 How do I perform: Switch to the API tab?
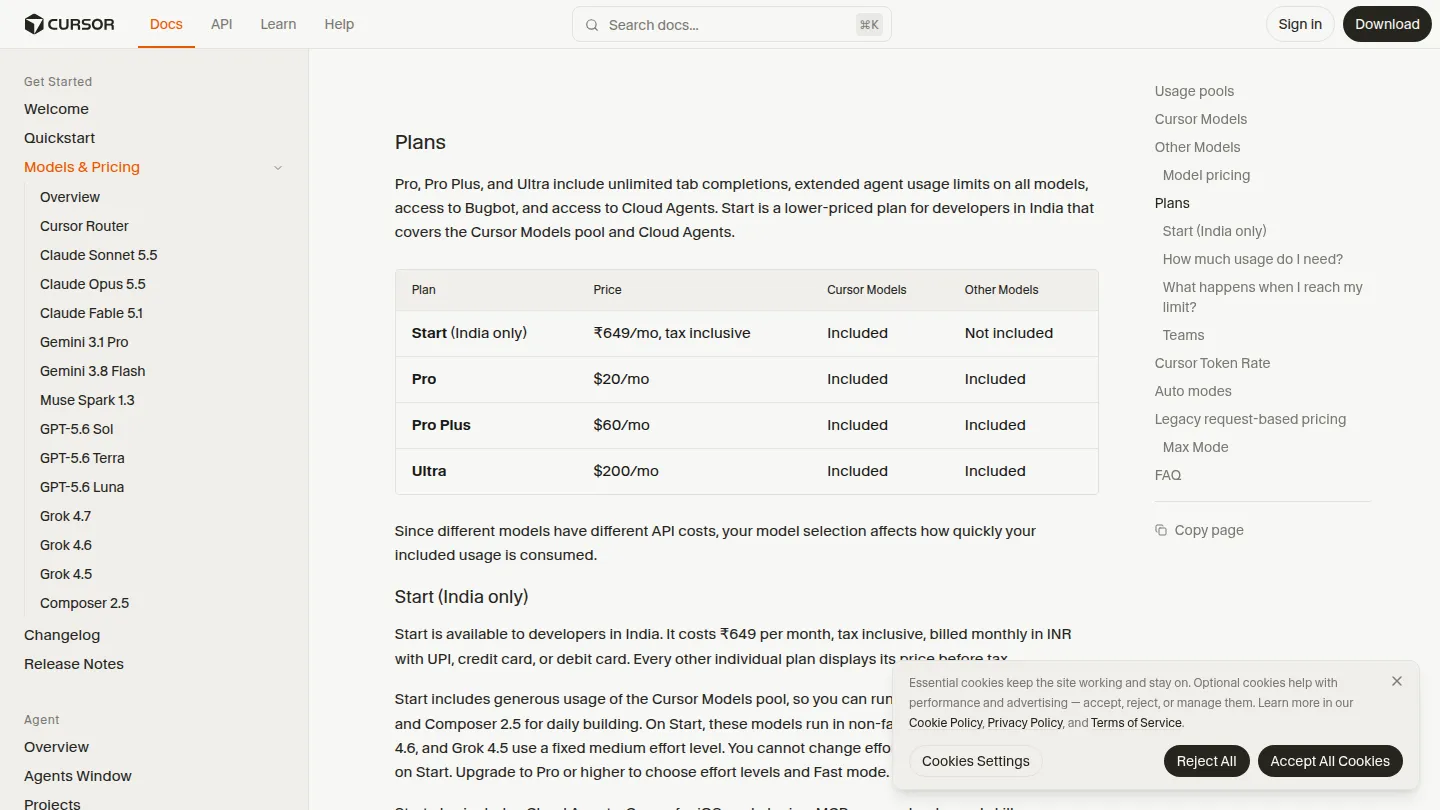[222, 24]
